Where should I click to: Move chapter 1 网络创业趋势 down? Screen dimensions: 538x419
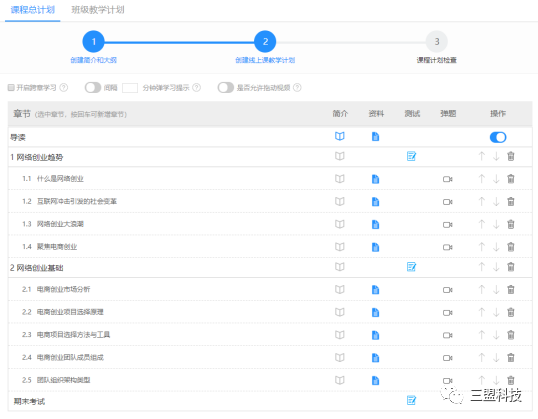[x=496, y=156]
